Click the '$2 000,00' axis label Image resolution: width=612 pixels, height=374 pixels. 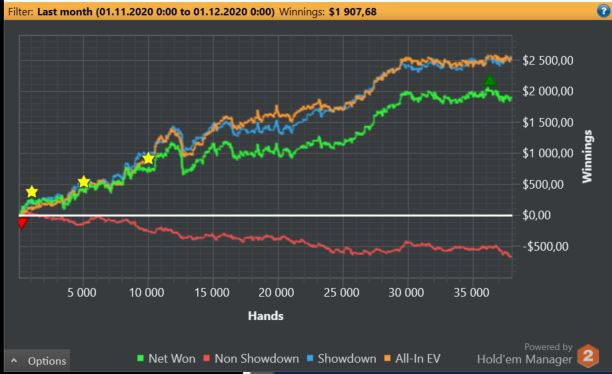[x=548, y=91]
